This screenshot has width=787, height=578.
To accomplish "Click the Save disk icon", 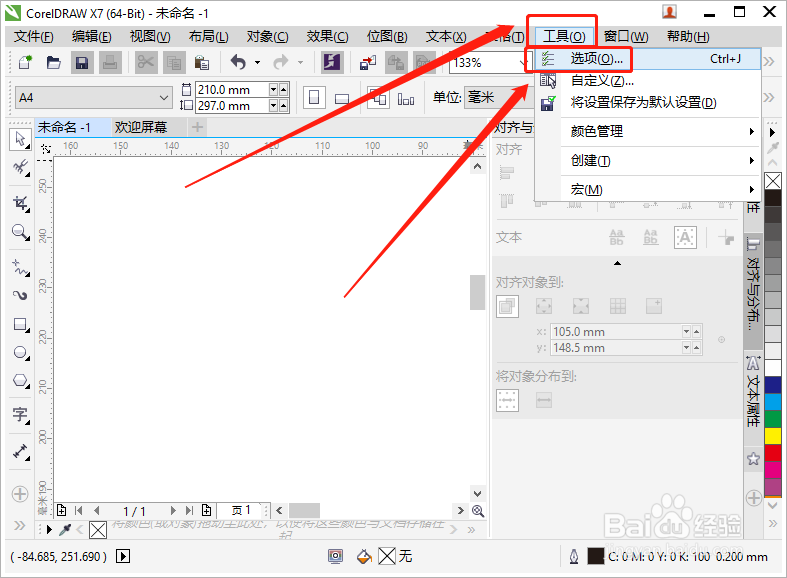I will point(81,62).
